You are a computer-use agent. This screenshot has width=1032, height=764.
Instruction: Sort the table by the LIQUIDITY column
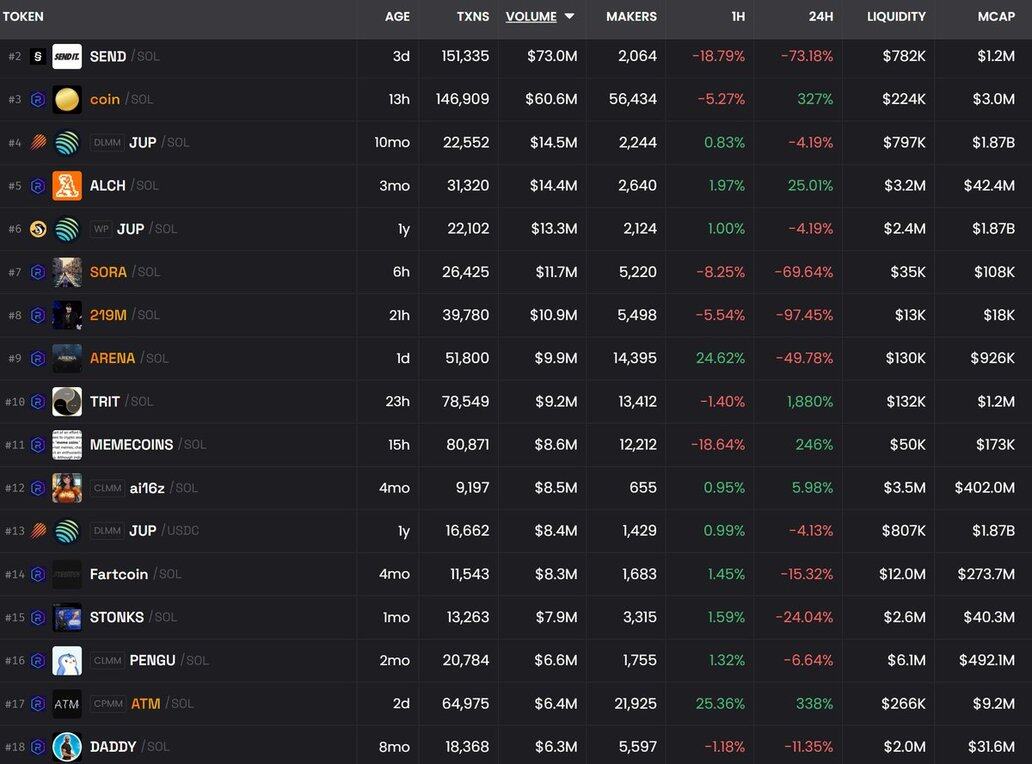[896, 17]
